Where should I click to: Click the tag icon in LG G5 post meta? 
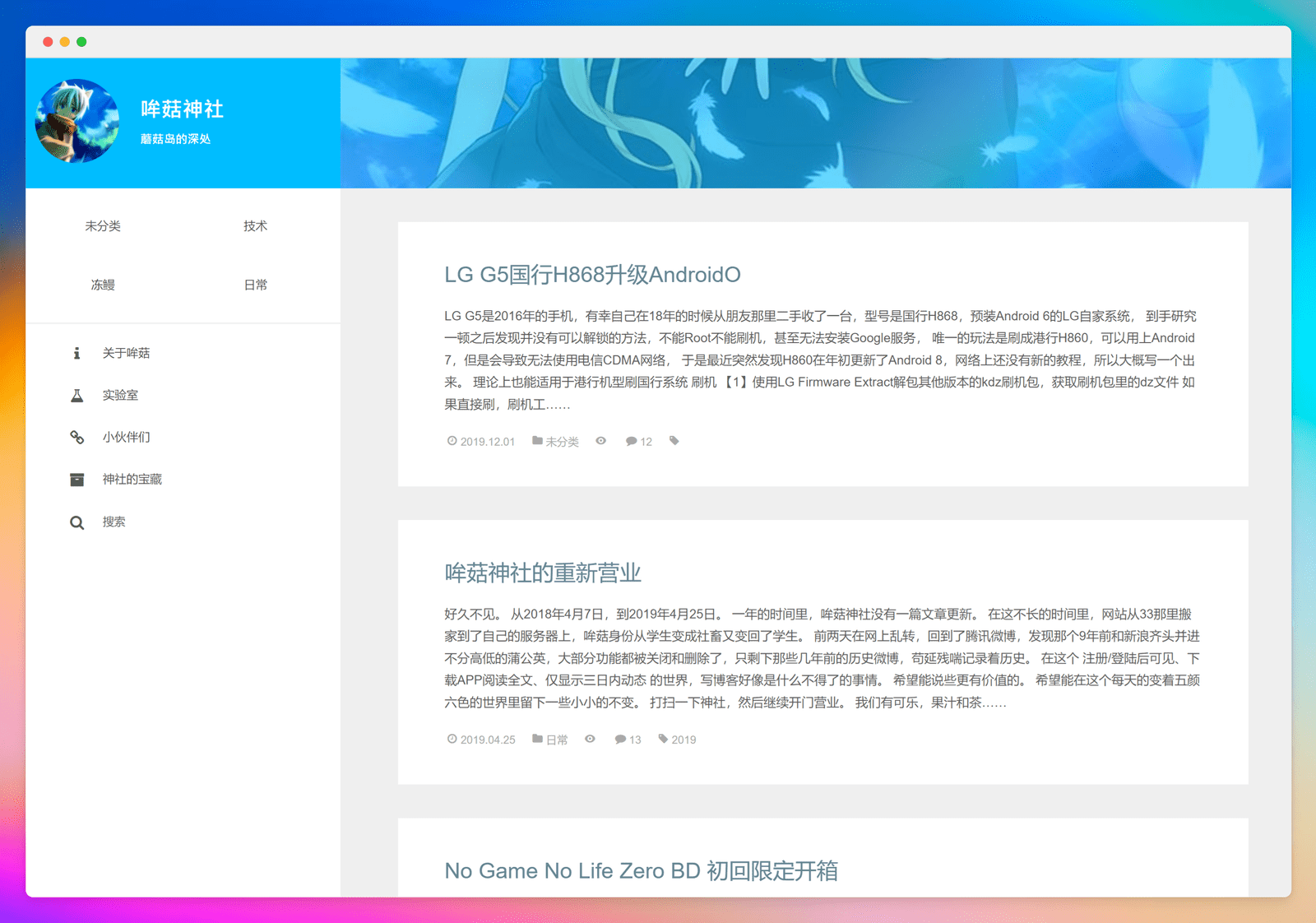point(674,441)
